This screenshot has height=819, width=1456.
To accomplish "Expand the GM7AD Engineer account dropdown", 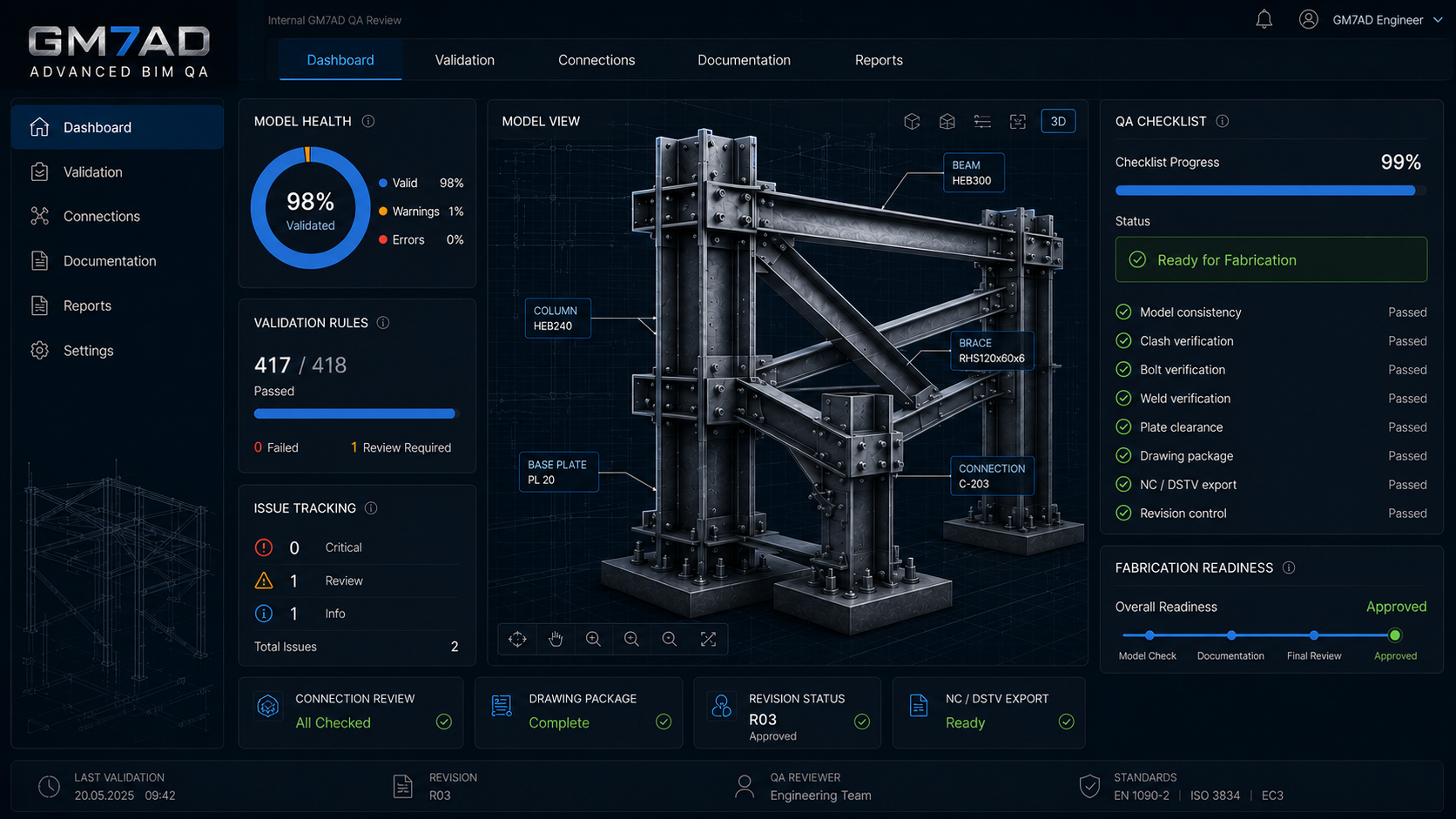I will [1438, 20].
